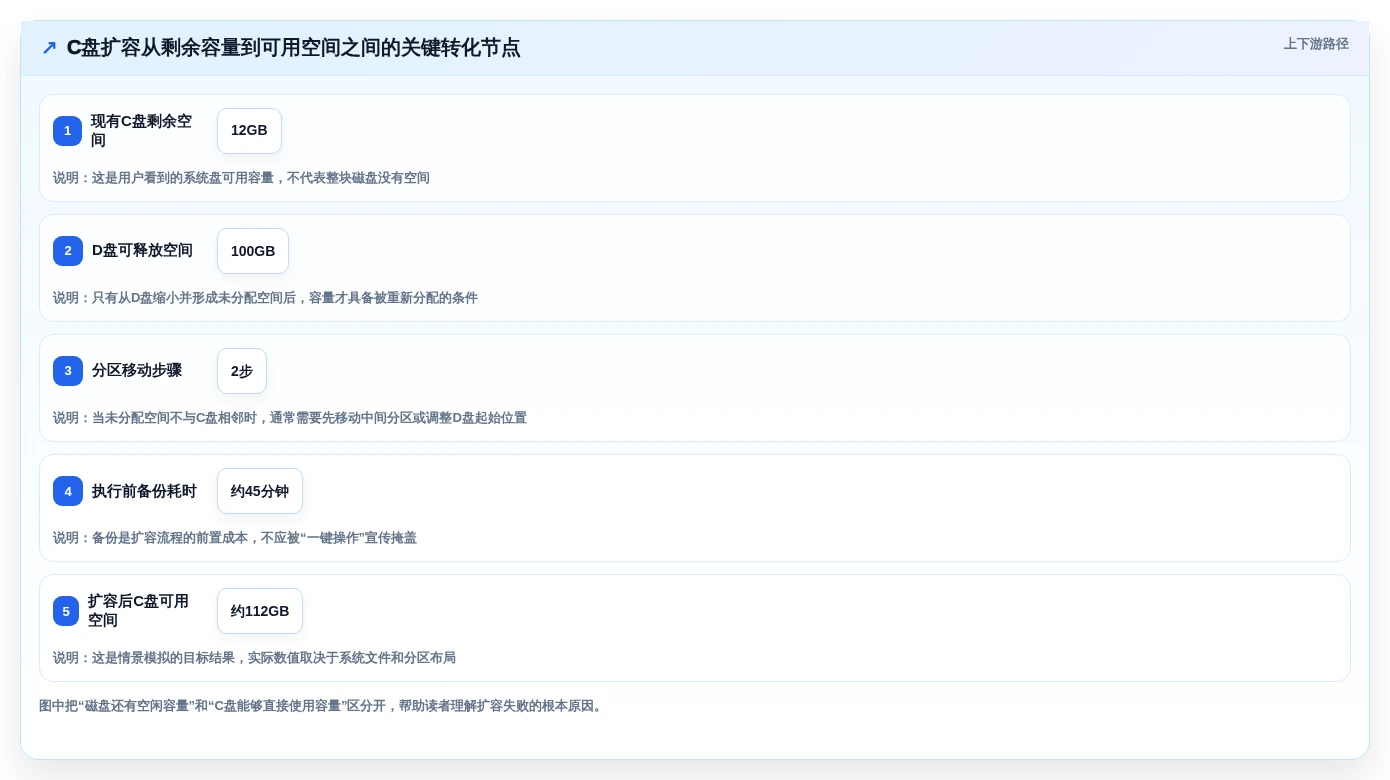Viewport: 1390px width, 780px height.
Task: Click the note about 备份是扩容流程的前置成本
Action: (x=235, y=538)
